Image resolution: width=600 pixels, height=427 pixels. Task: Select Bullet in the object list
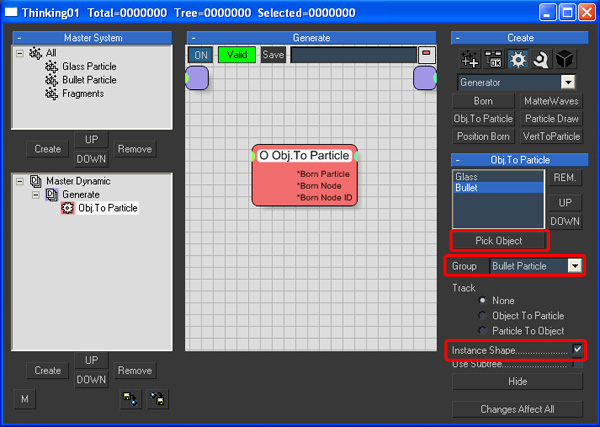point(498,188)
